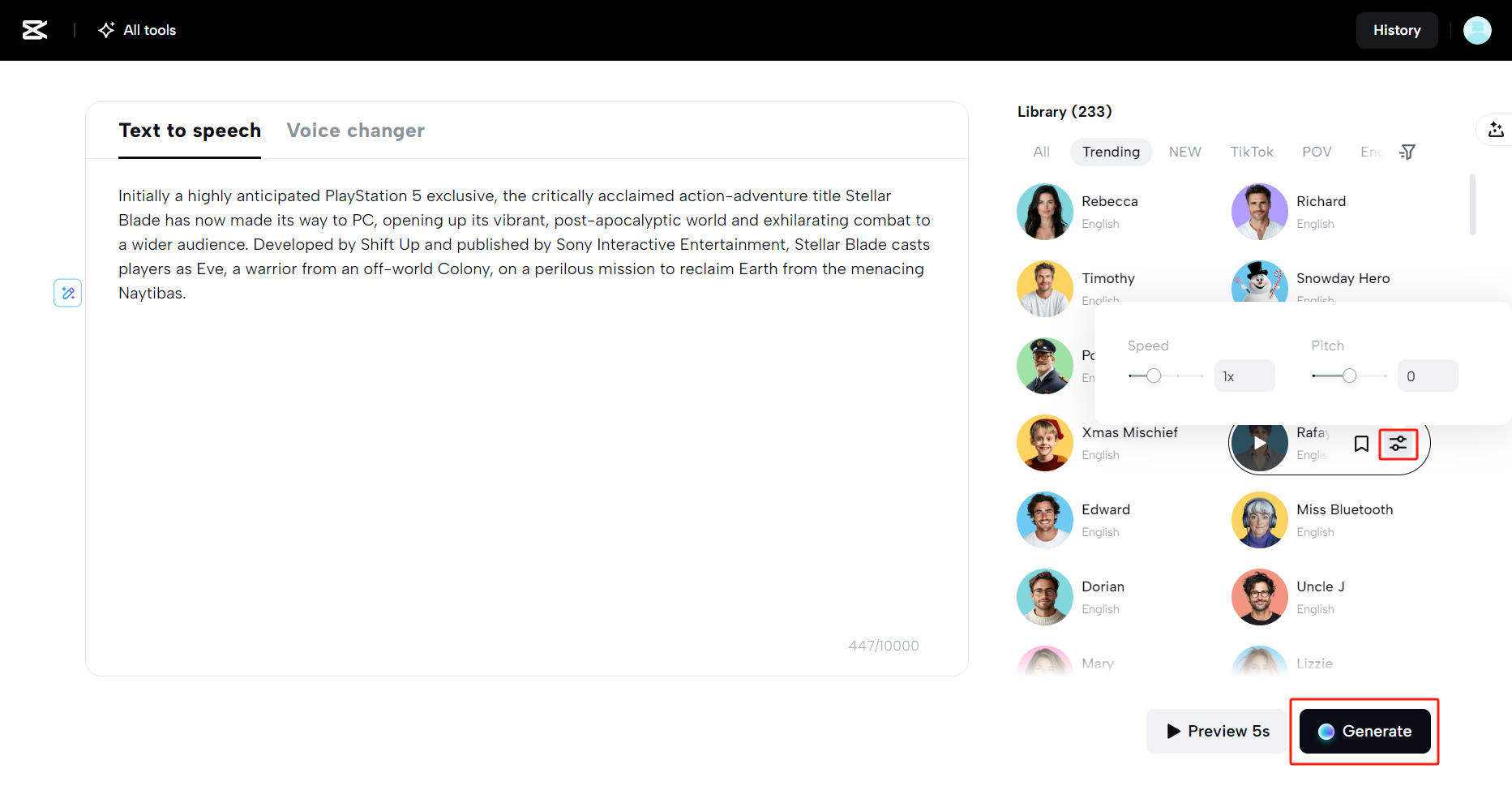Image resolution: width=1512 pixels, height=786 pixels.
Task: Click the AI writer icon beside text box
Action: 68,293
